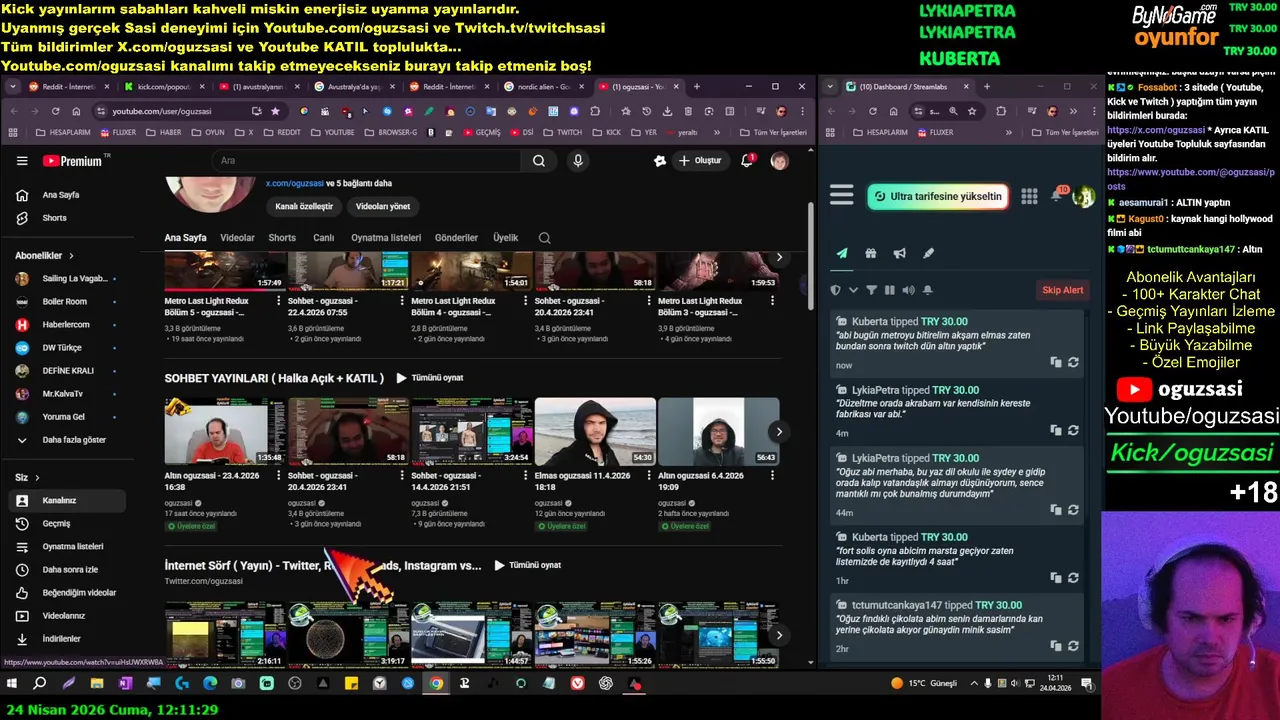Viewport: 1280px width, 720px height.
Task: Open the Elmas oguzsasi 11.4.2026 video thumbnail
Action: tap(595, 432)
